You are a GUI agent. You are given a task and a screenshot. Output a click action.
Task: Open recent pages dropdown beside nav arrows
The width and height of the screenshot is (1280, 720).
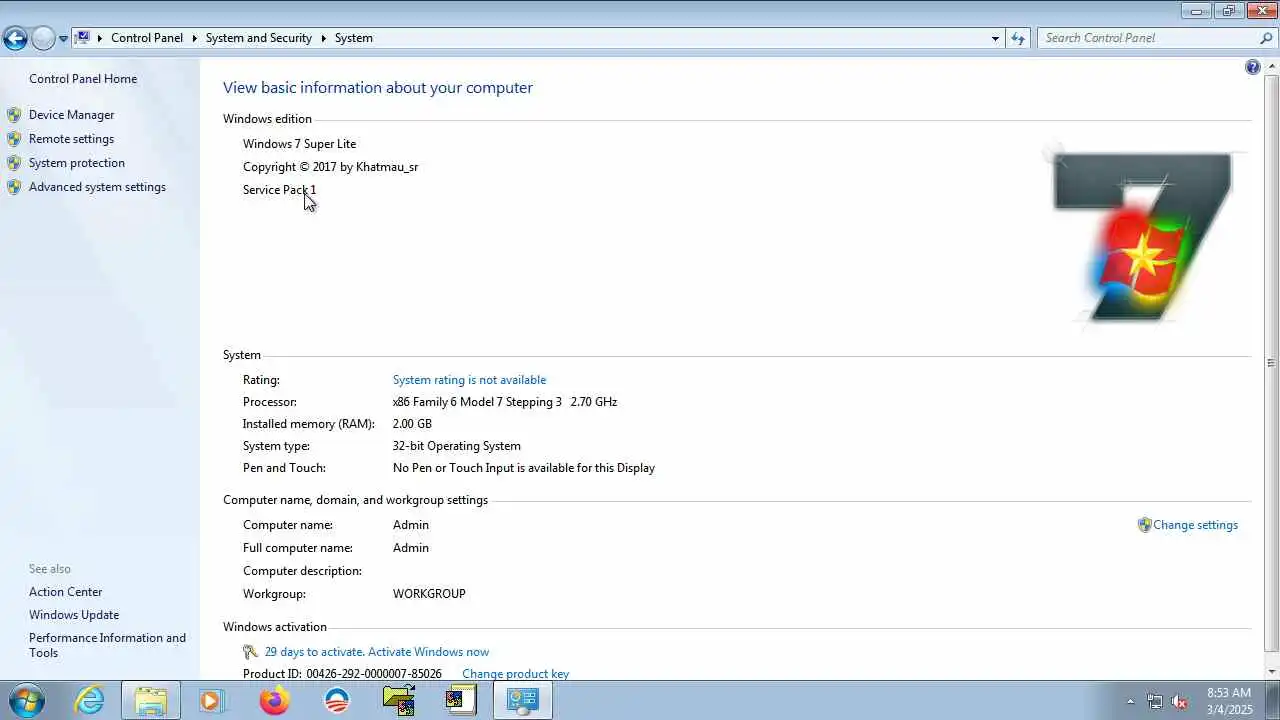pyautogui.click(x=63, y=39)
